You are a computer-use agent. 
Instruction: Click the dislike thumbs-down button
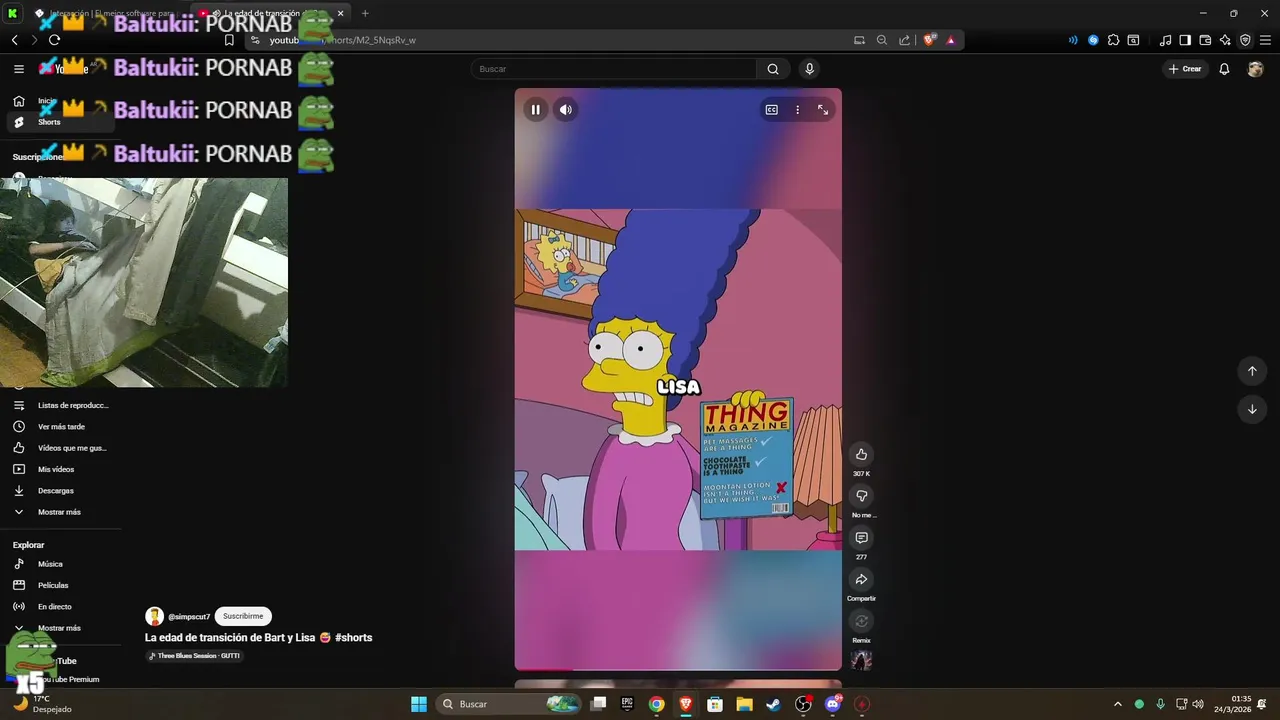coord(861,496)
